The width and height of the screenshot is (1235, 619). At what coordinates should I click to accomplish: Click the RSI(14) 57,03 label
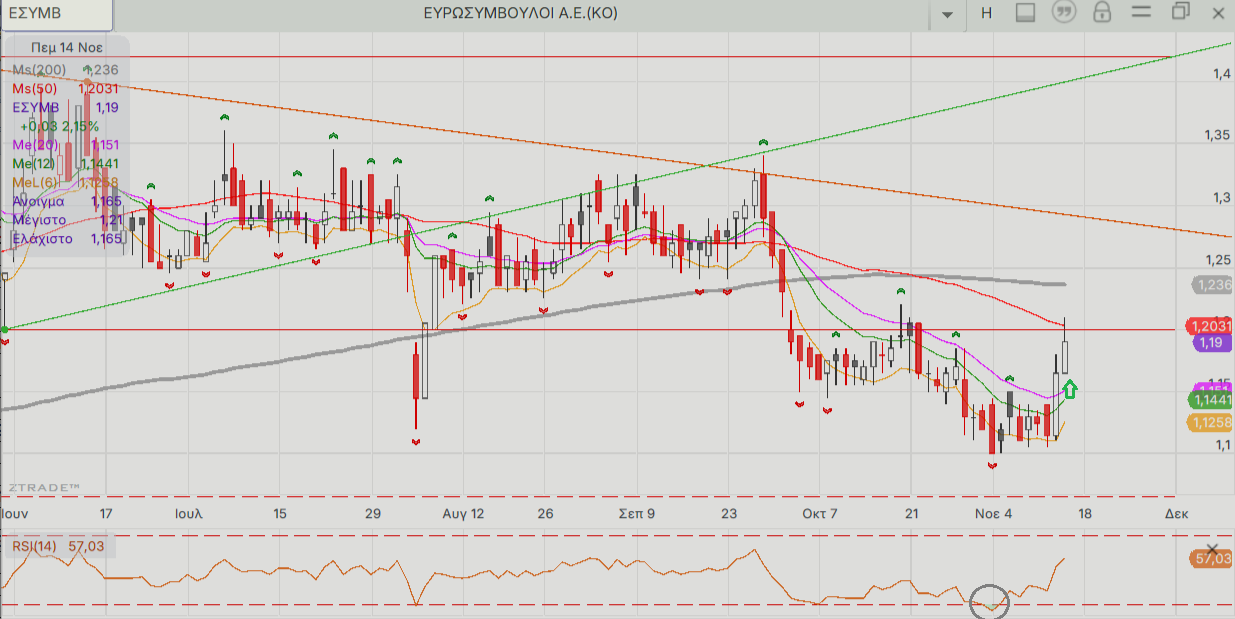point(59,546)
